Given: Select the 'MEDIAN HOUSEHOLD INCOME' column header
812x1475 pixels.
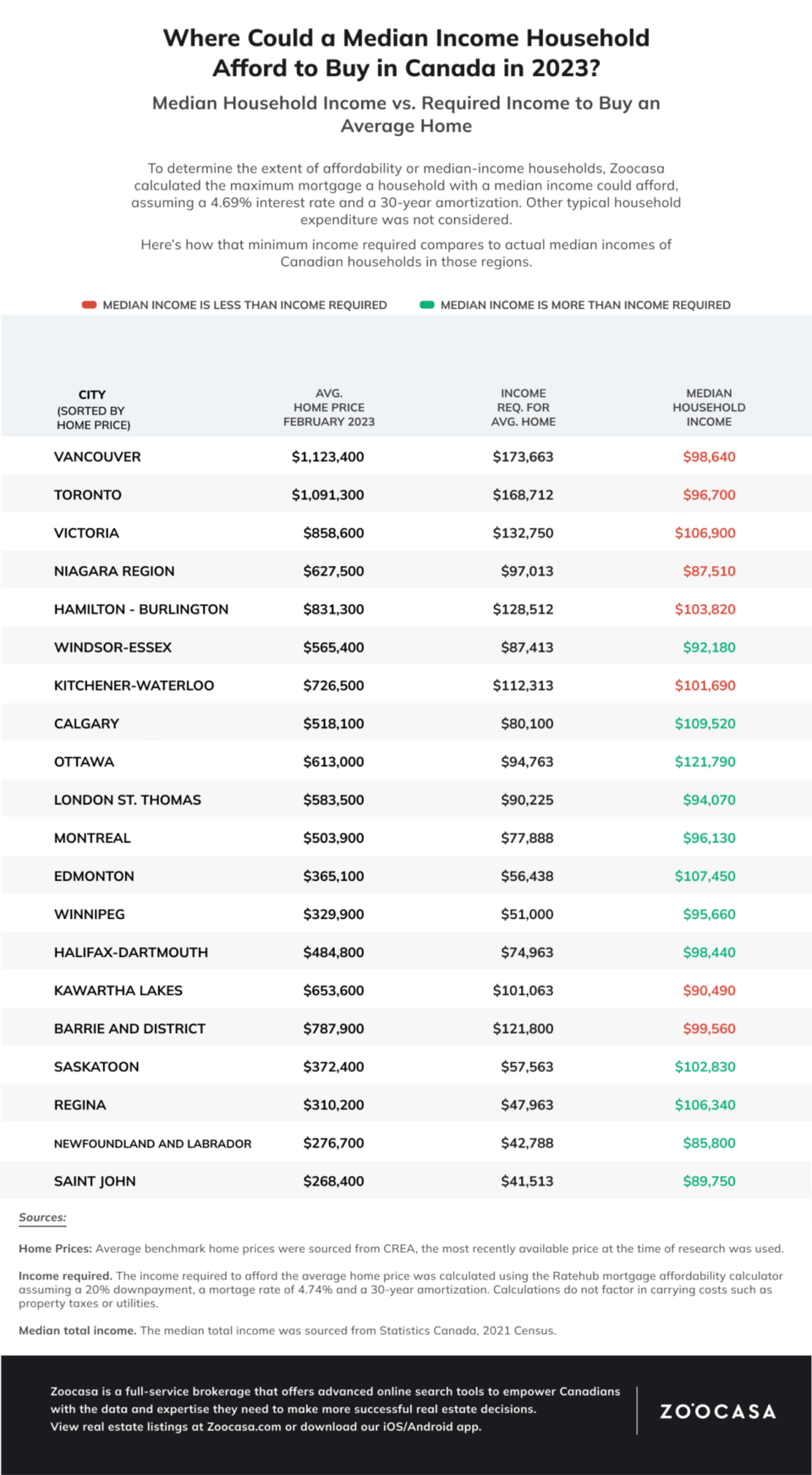Looking at the screenshot, I should [x=709, y=407].
